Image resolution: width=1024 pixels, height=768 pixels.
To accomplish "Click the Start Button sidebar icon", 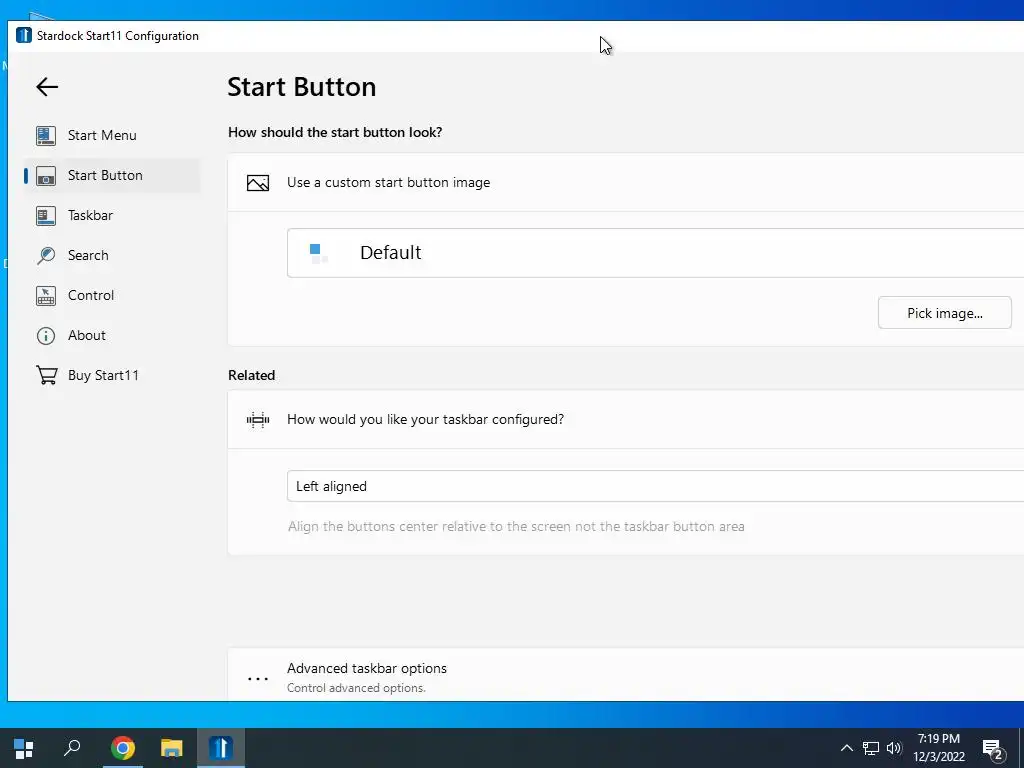I will click(x=46, y=176).
